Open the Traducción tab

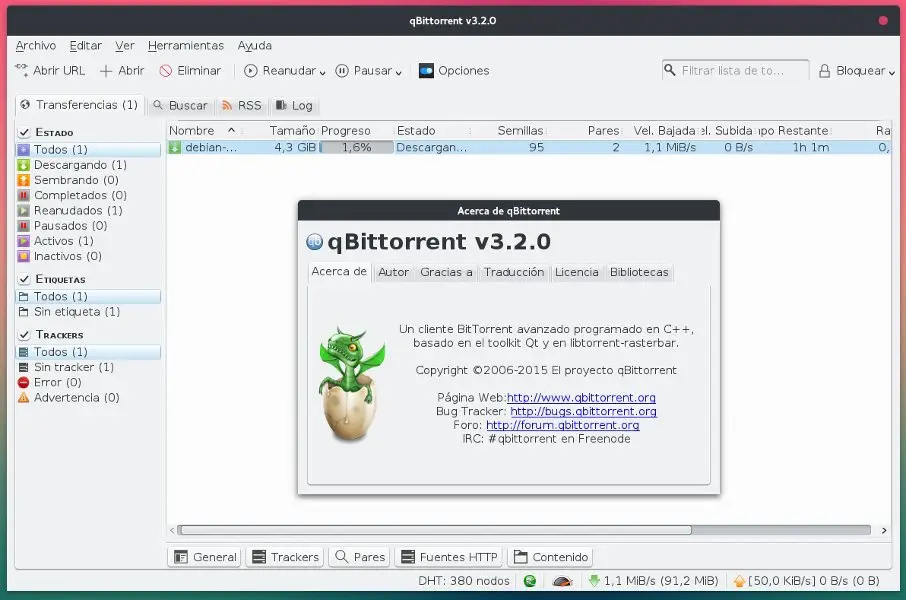(514, 272)
